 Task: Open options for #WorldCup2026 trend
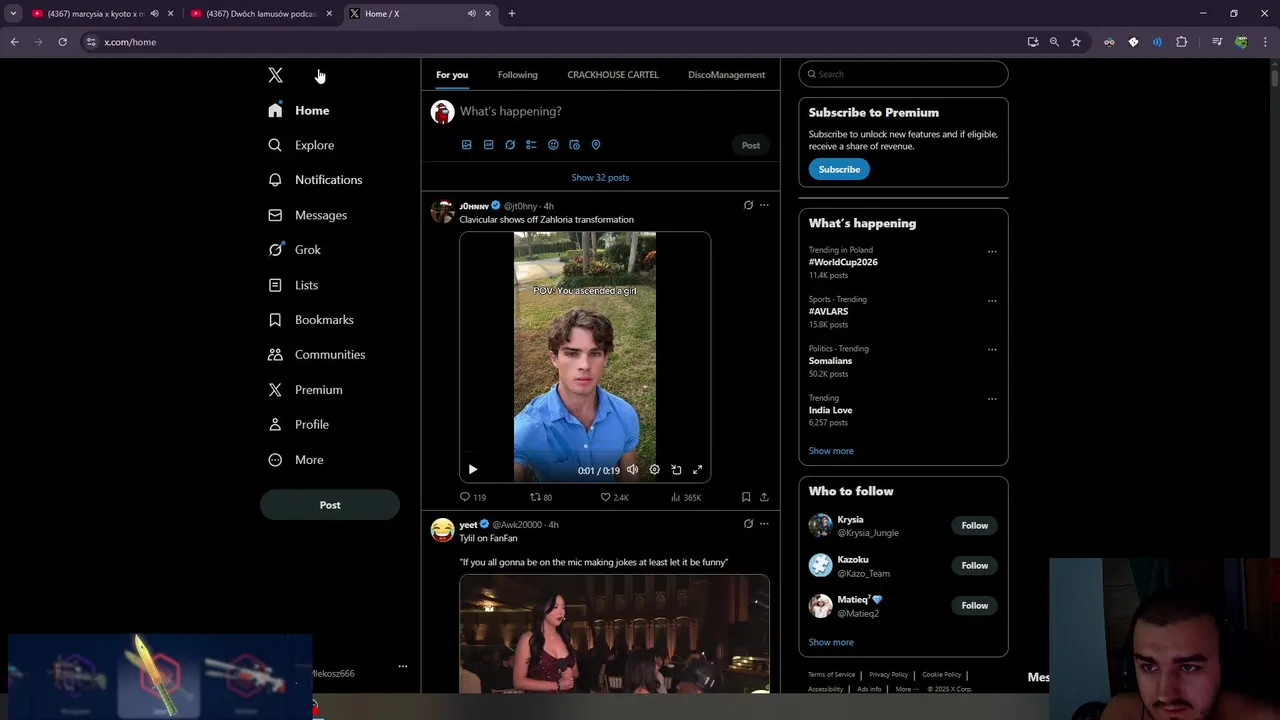click(x=992, y=252)
